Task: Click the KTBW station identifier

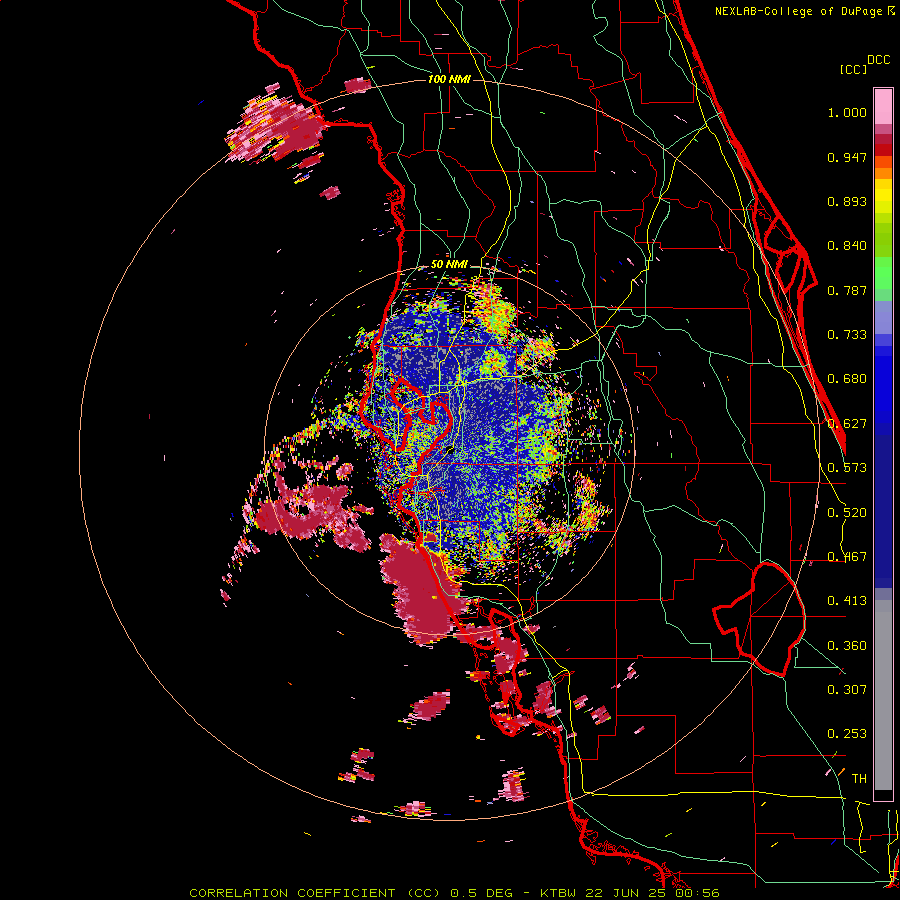Action: pyautogui.click(x=560, y=893)
